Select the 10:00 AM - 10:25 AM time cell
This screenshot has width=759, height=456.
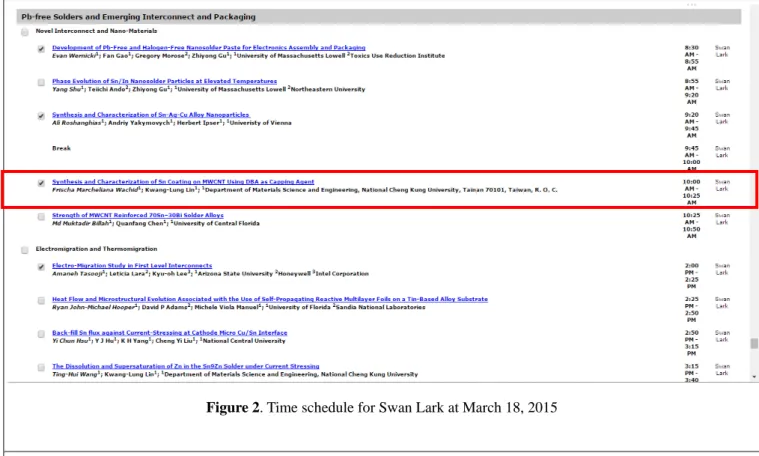[x=691, y=192]
